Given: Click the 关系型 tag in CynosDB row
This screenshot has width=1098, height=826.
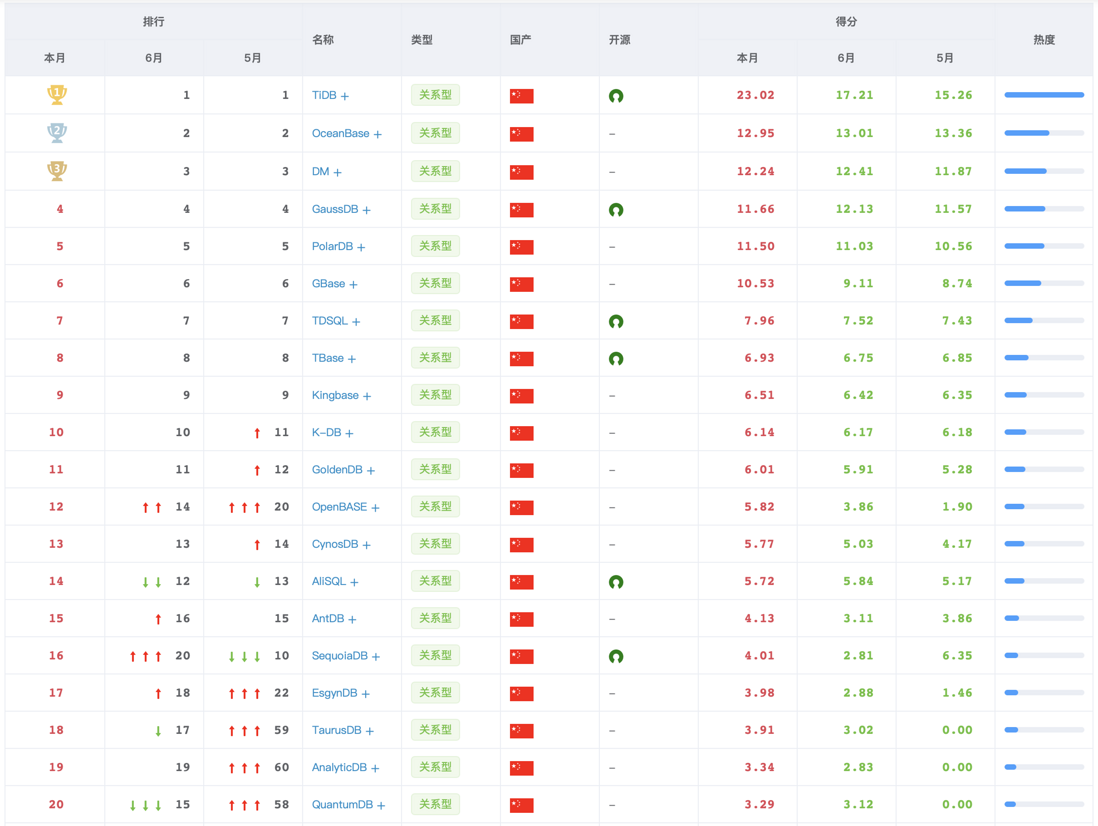Looking at the screenshot, I should 435,544.
